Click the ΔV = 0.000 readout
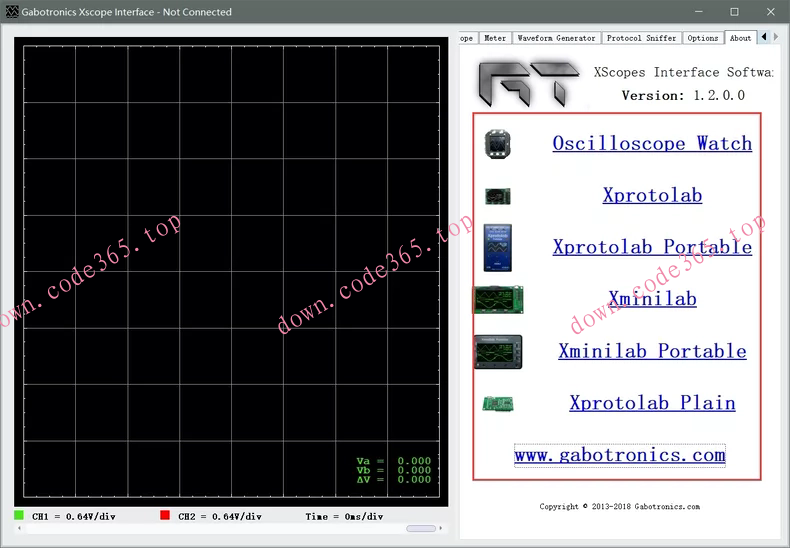790x548 pixels. click(393, 480)
